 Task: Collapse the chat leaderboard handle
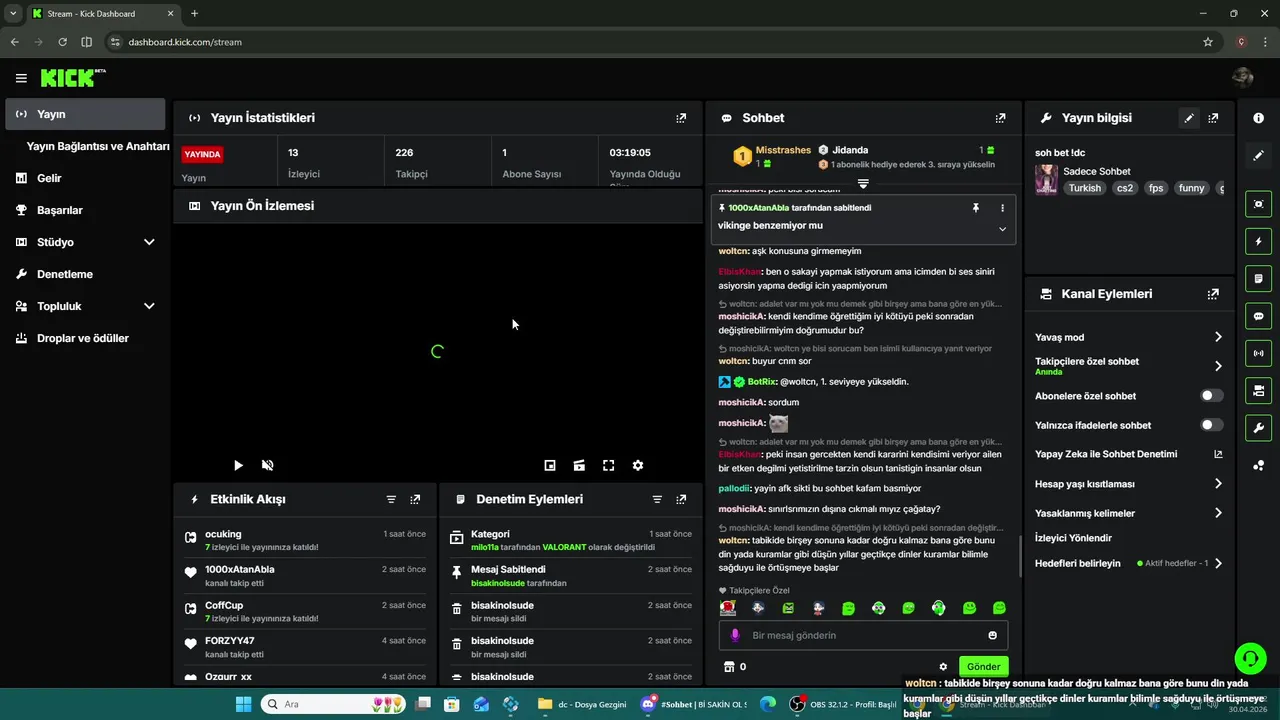(863, 183)
